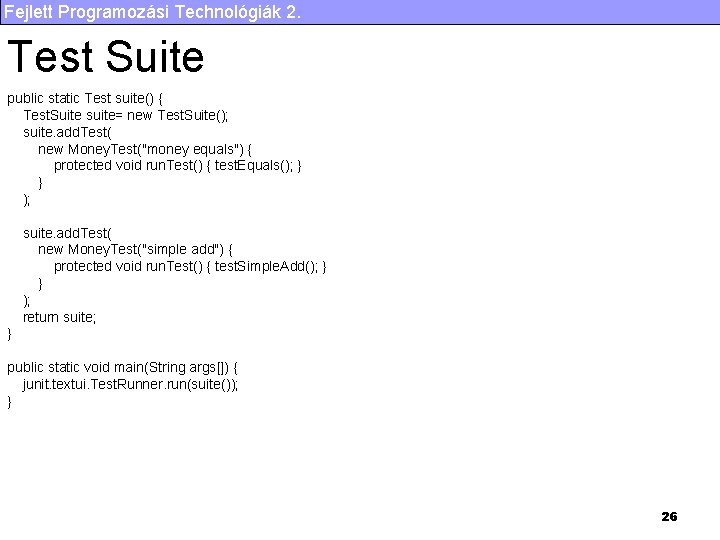Click the line 'public static Test suite() {'
This screenshot has width=720, height=540.
coord(85,98)
